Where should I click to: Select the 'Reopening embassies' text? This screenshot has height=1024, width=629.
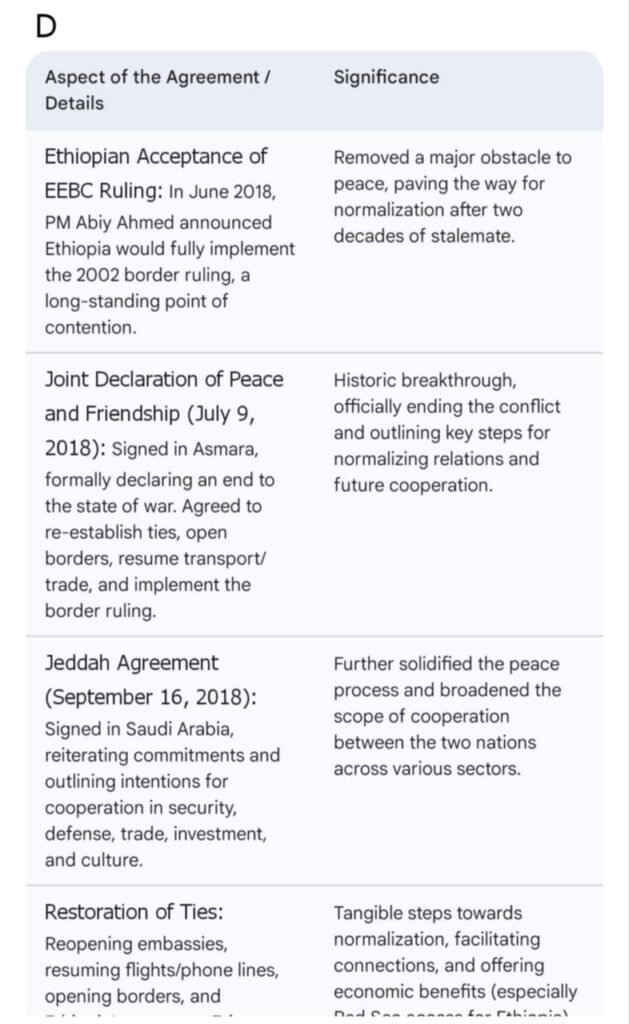(x=136, y=944)
